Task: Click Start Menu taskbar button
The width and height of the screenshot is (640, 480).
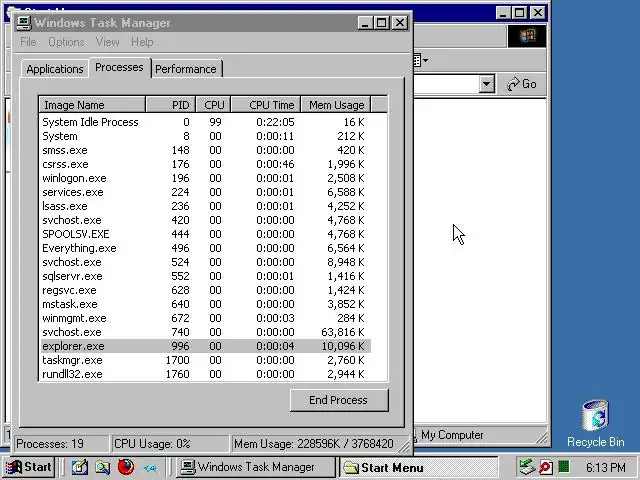Action: 418,467
